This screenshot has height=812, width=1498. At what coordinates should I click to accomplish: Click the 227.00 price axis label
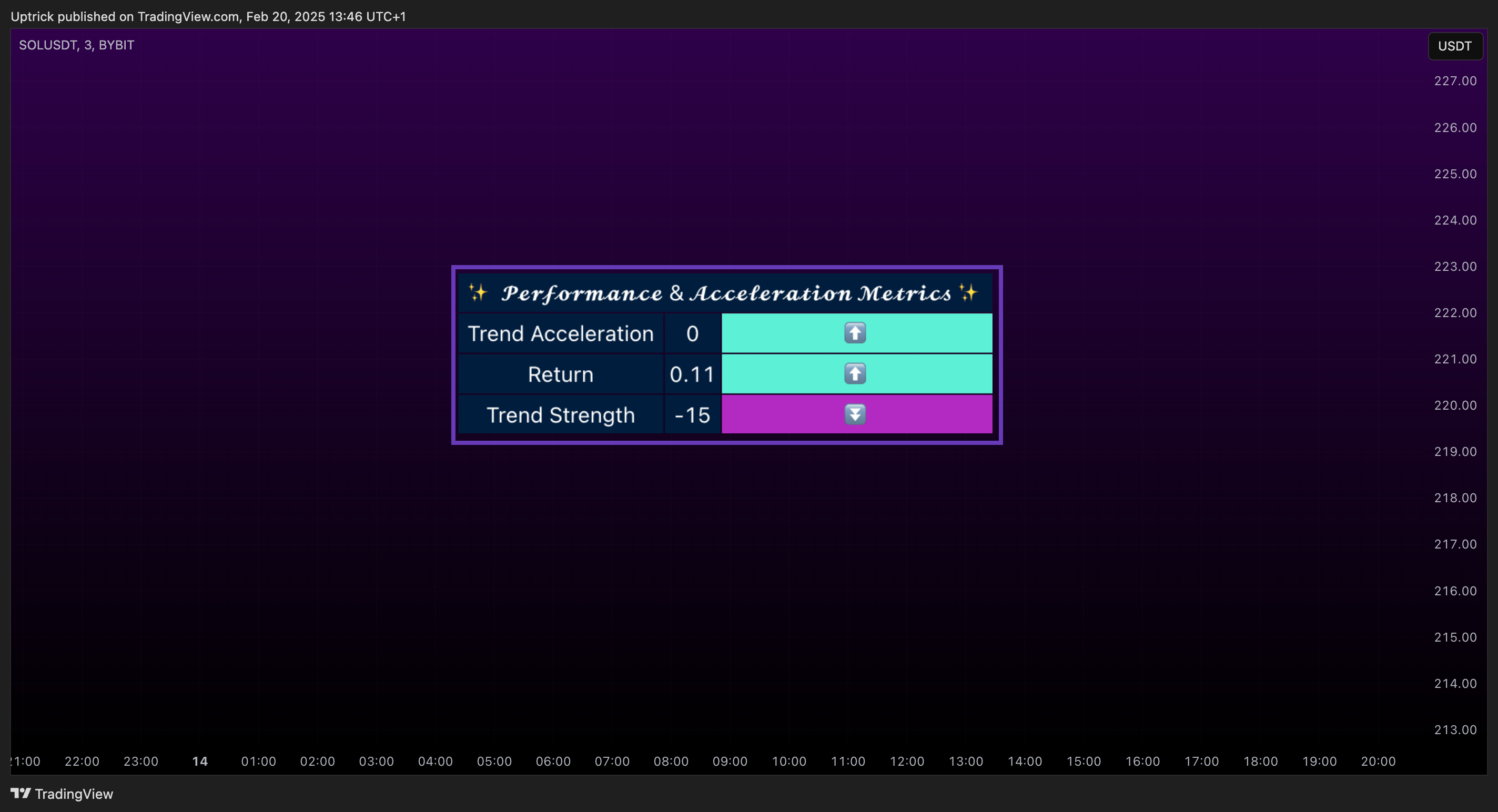pos(1455,81)
